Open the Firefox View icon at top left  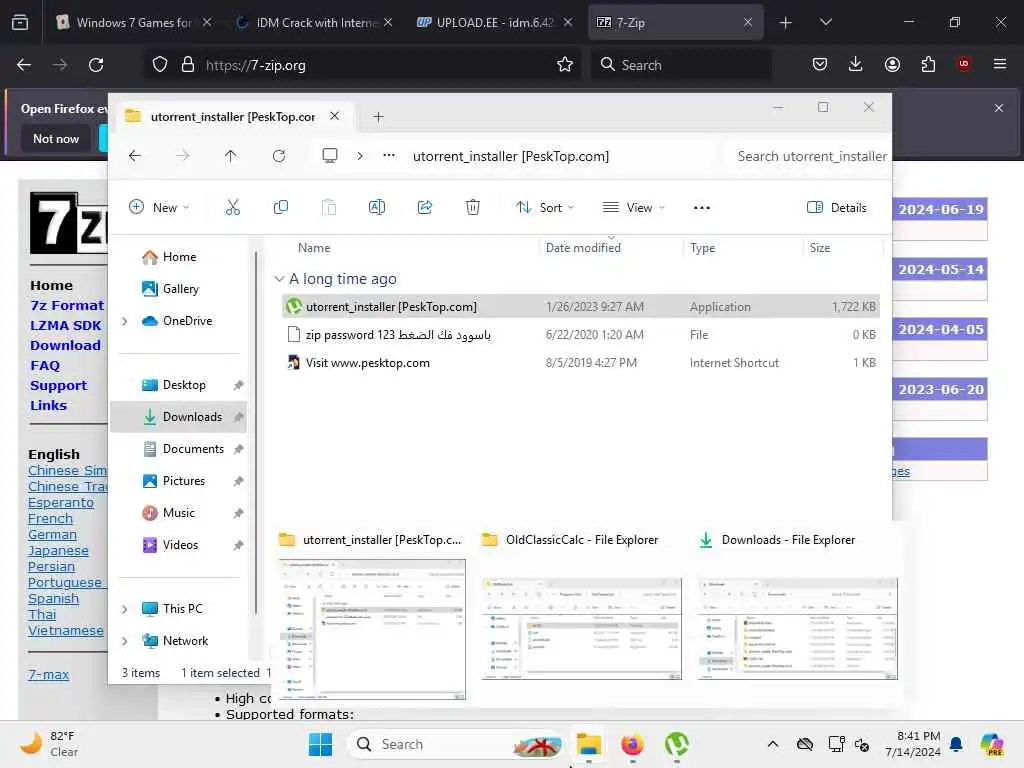tap(20, 22)
